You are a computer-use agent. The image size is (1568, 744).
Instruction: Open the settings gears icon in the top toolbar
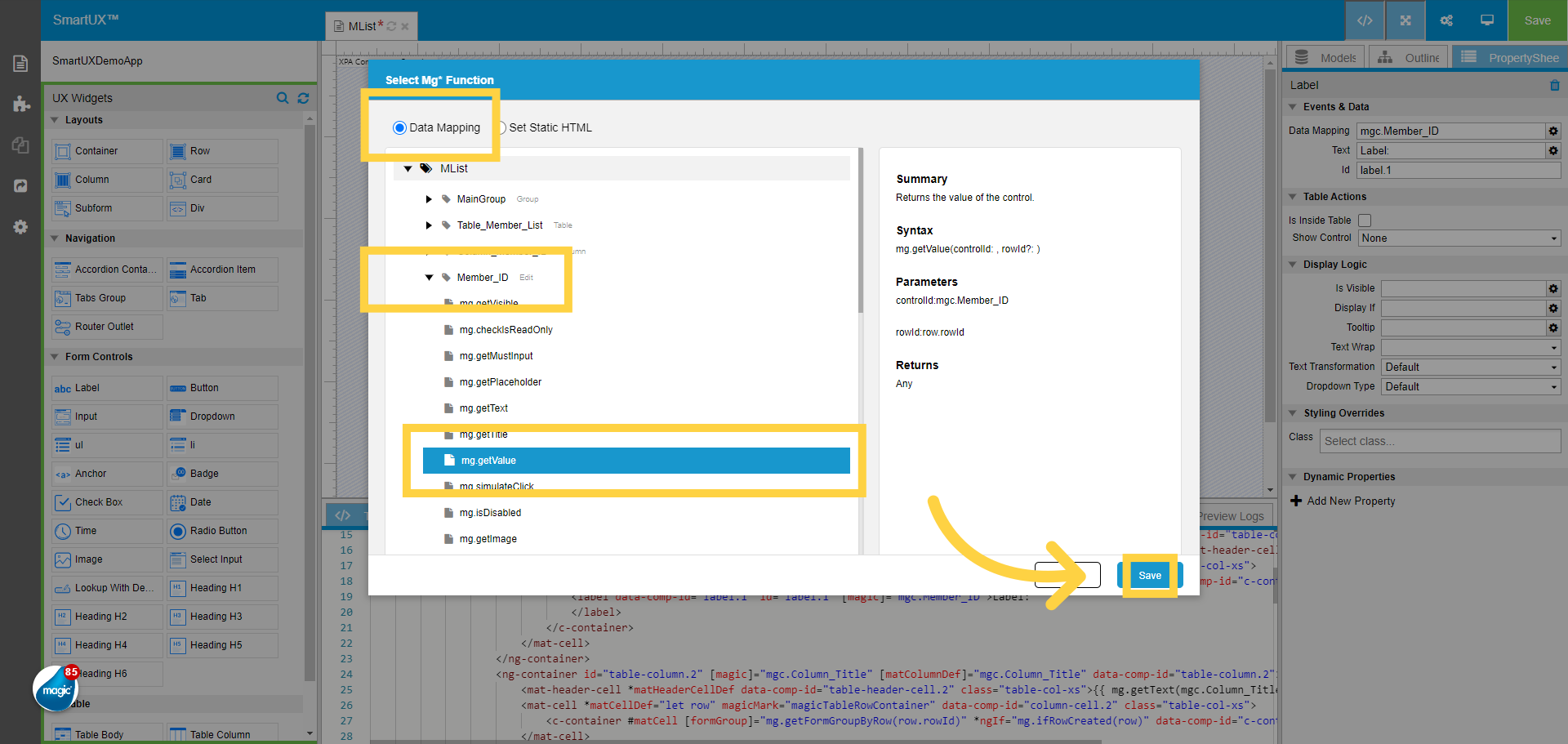[1445, 20]
